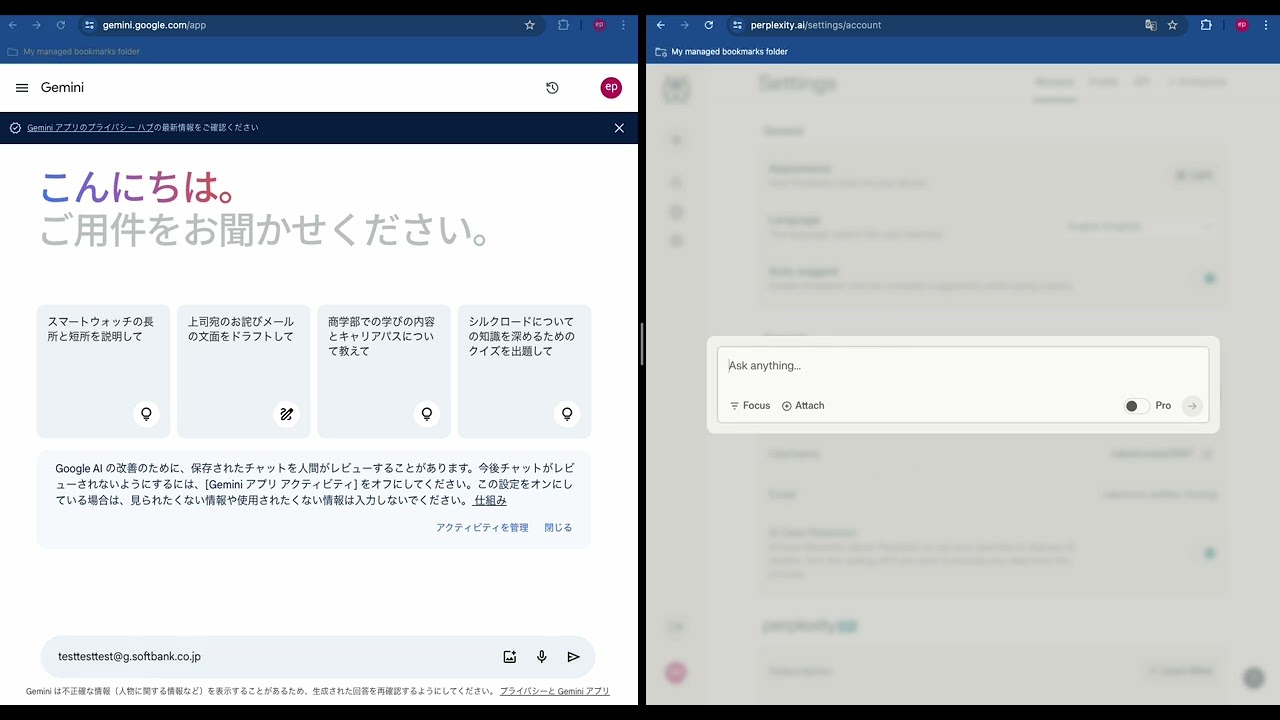Open Chrome profile in Perplexity window toolbar
Image resolution: width=1280 pixels, height=720 pixels.
coord(1242,25)
